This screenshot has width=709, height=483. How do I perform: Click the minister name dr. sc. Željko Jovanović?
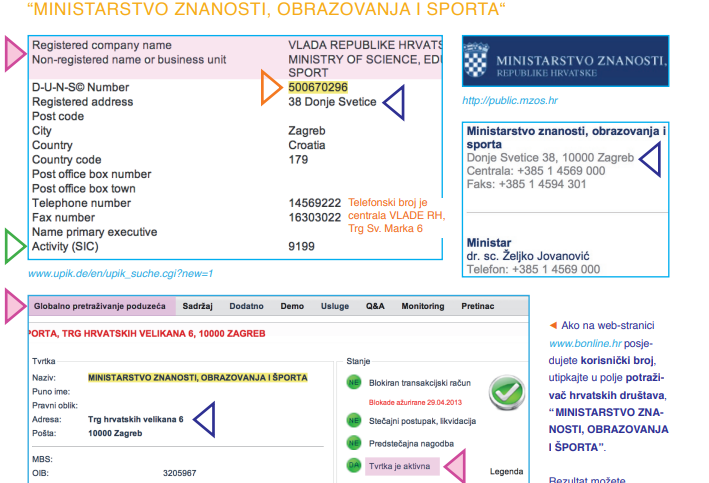[x=528, y=256]
